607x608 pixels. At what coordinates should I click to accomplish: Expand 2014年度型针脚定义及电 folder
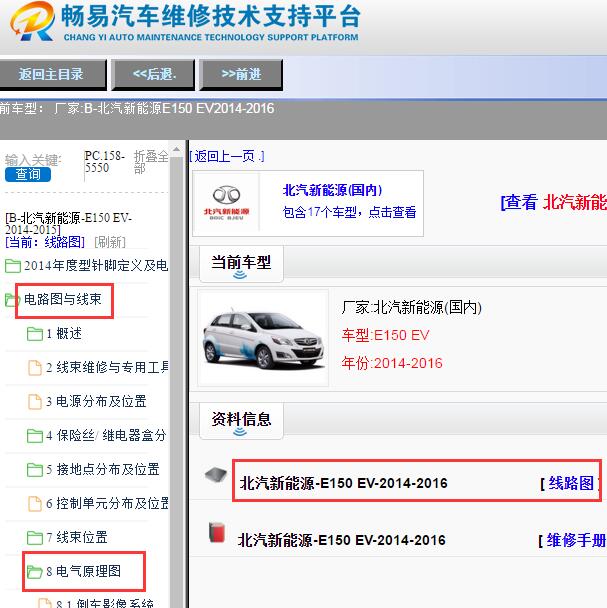96,266
